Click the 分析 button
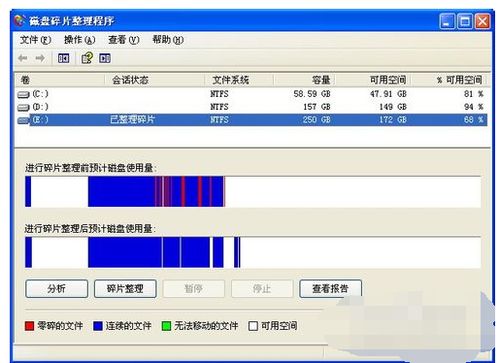 (x=57, y=289)
